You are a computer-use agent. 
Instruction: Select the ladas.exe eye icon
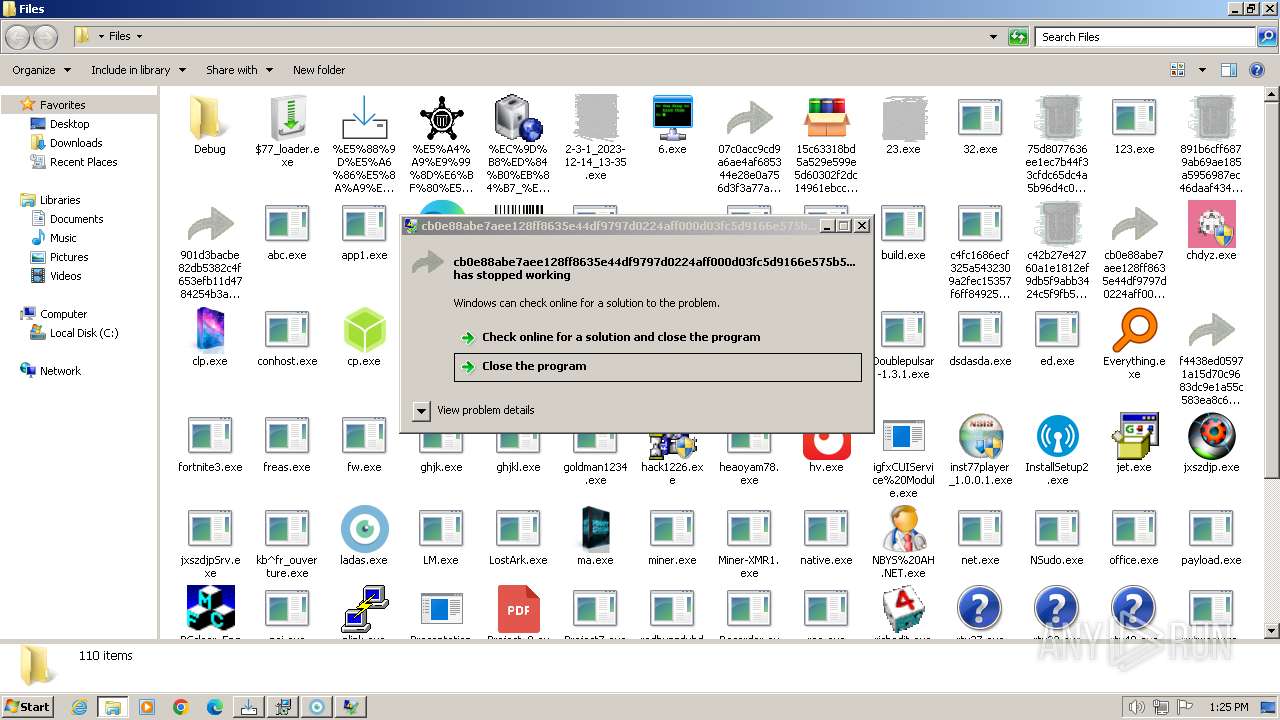coord(364,529)
